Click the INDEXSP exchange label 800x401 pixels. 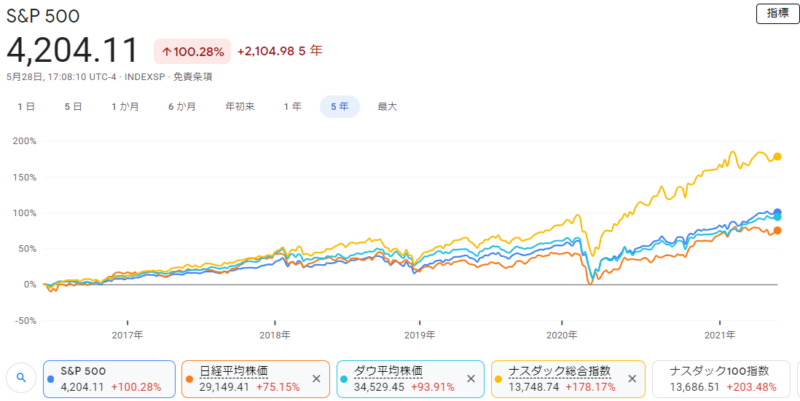tap(145, 77)
